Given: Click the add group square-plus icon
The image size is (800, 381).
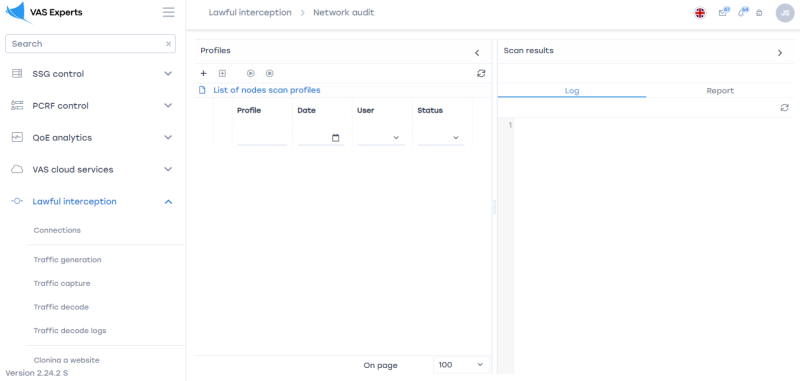Looking at the screenshot, I should coord(222,73).
